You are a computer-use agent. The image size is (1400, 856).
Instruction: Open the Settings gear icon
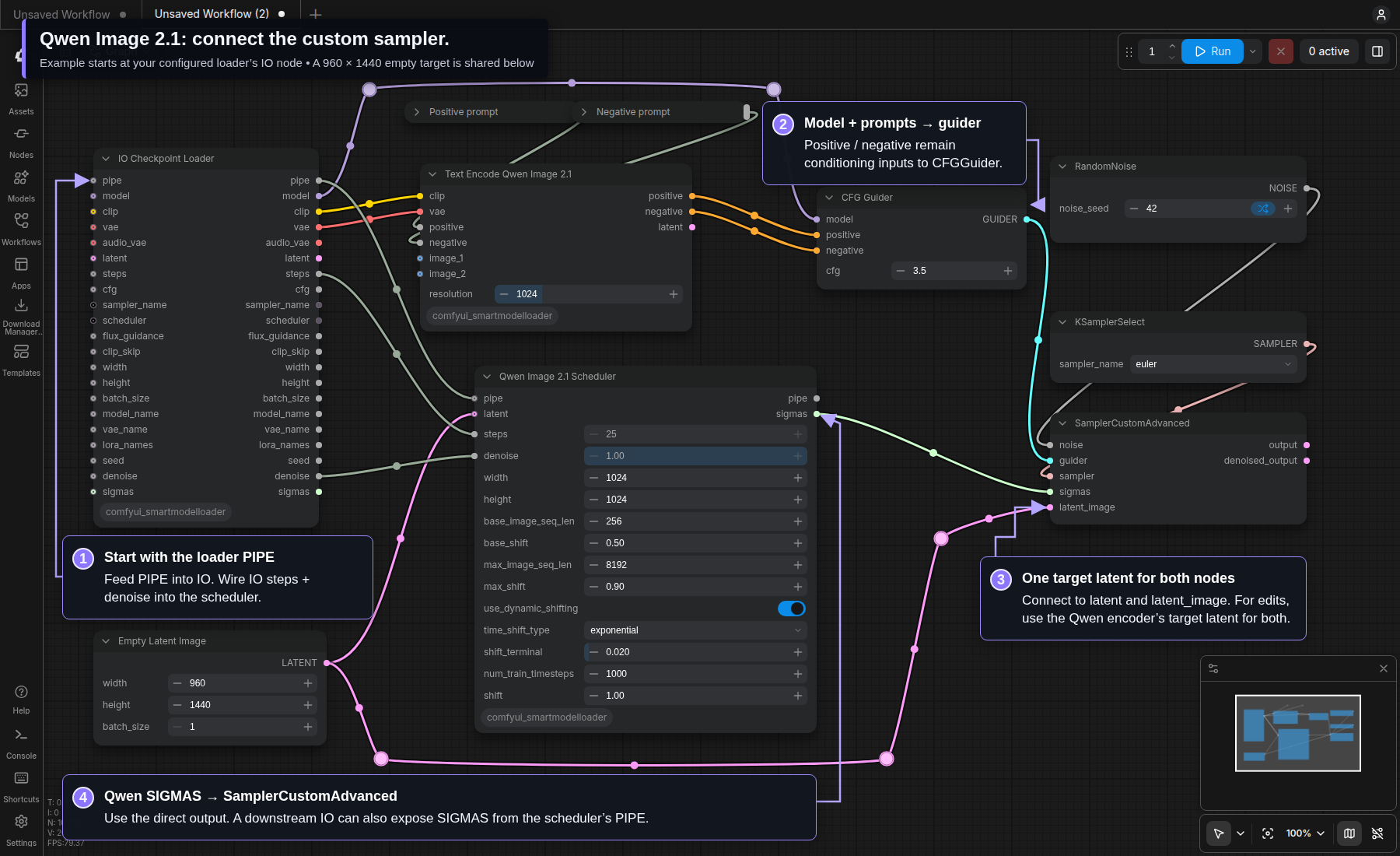21,830
